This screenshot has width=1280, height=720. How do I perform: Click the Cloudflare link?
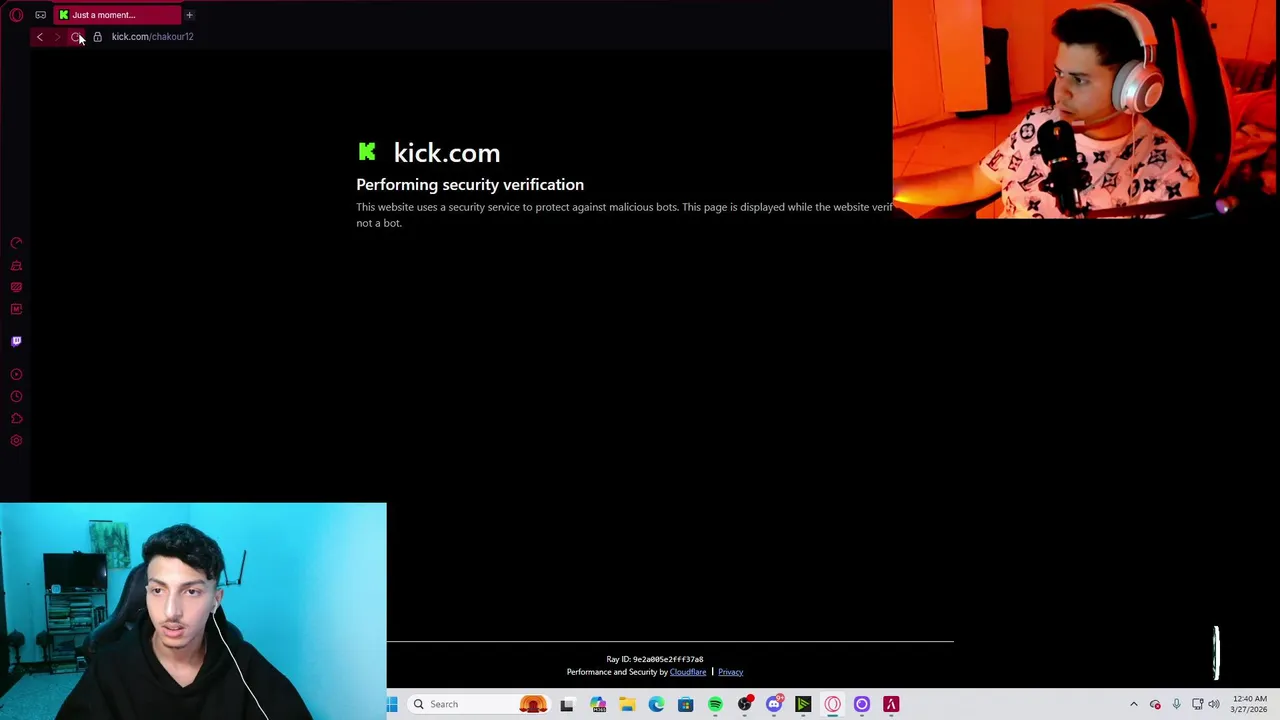[x=688, y=672]
